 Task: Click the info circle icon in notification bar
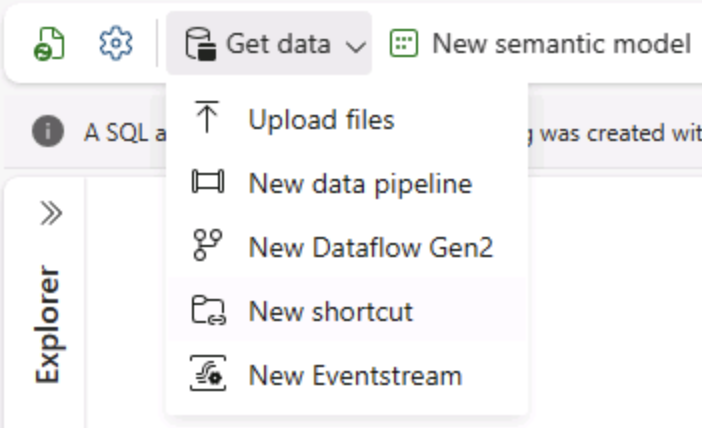tap(44, 132)
